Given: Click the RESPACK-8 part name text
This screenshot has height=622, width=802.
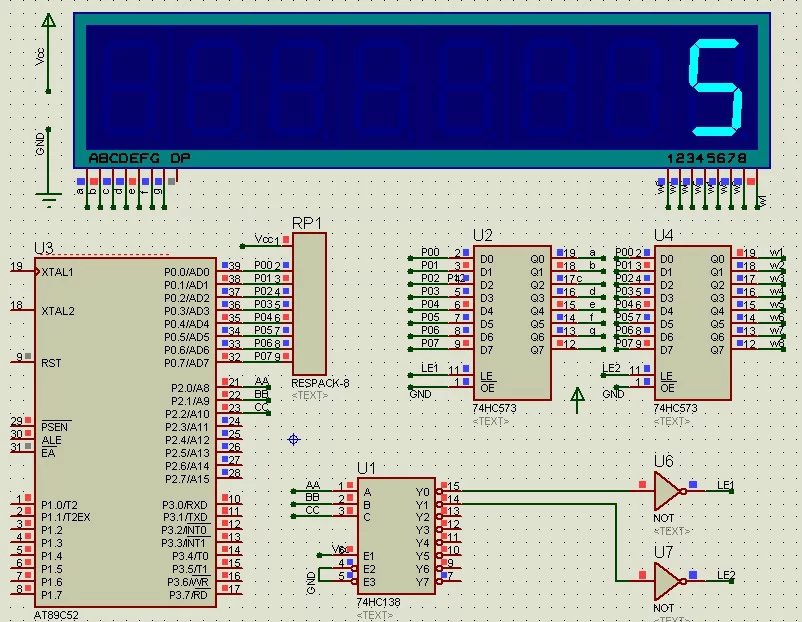Looking at the screenshot, I should [320, 383].
